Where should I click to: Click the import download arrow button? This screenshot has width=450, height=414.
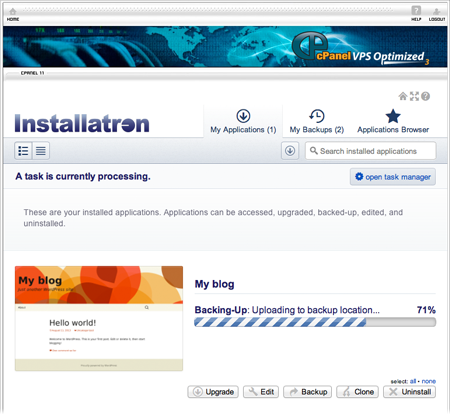(290, 151)
